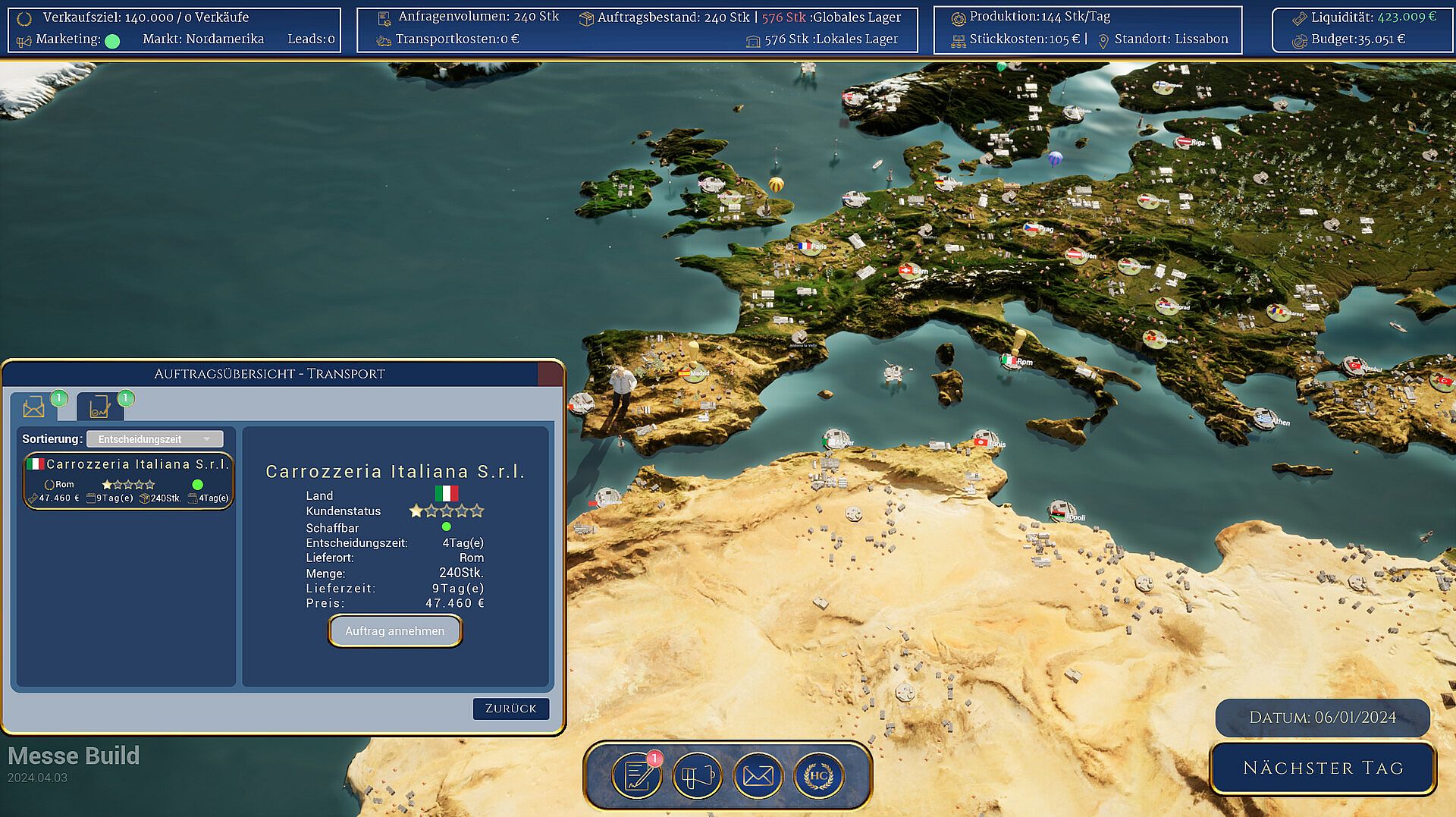Click the Kundenstatus star rating in details

pyautogui.click(x=446, y=511)
